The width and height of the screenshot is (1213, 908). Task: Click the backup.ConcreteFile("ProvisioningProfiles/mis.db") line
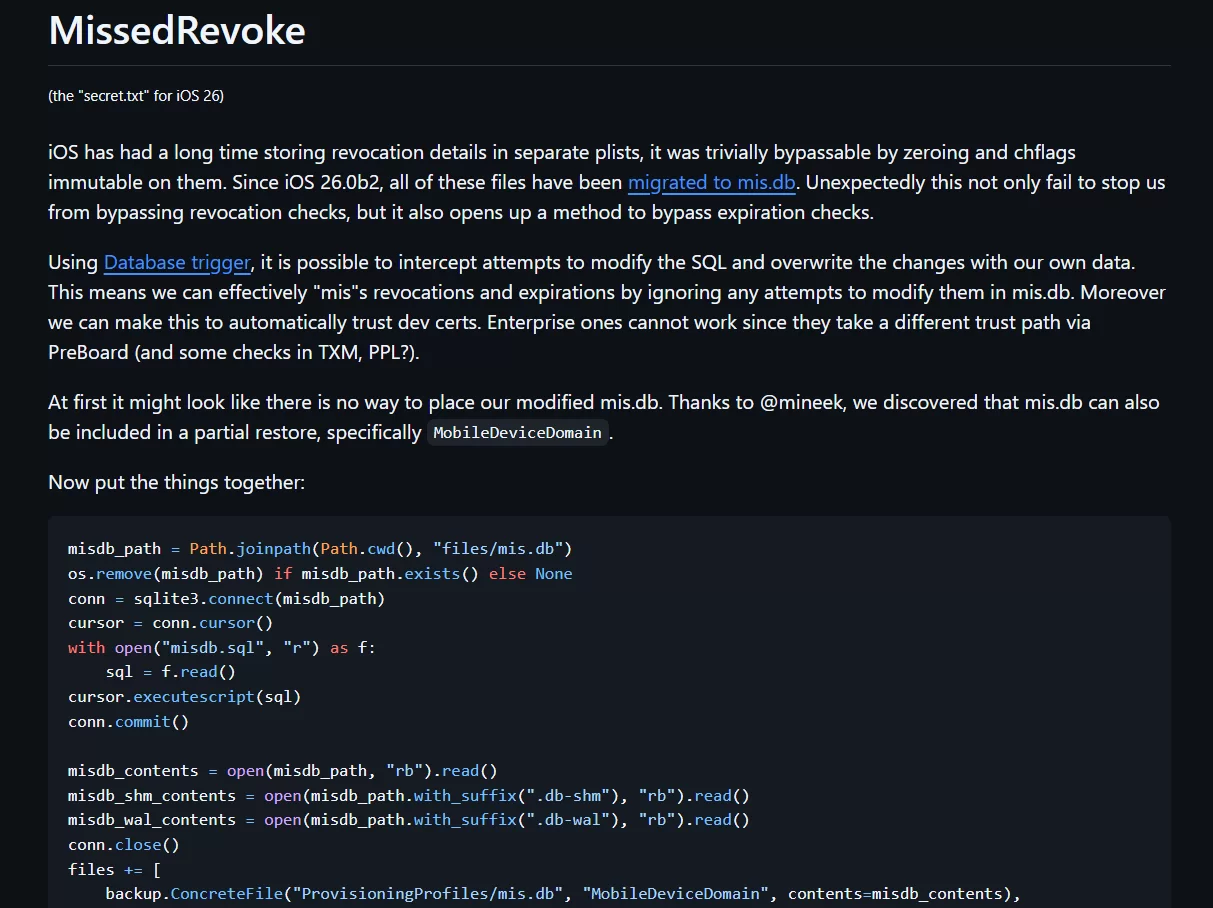tap(562, 893)
